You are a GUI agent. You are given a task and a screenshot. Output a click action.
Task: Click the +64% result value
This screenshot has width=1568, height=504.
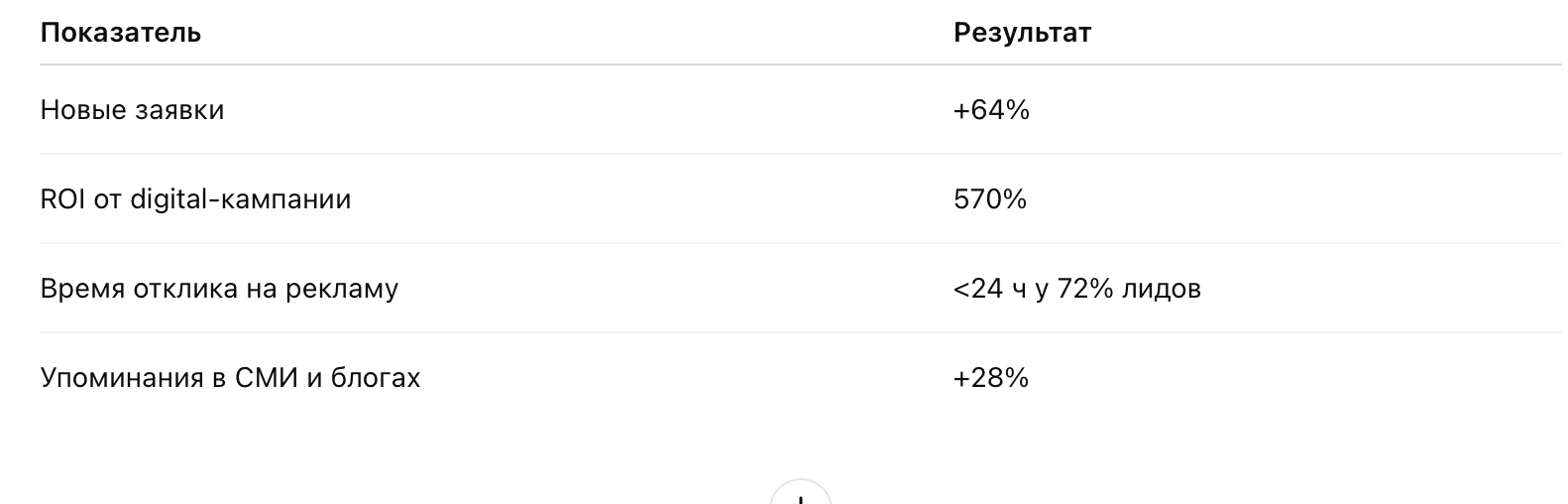click(x=992, y=110)
